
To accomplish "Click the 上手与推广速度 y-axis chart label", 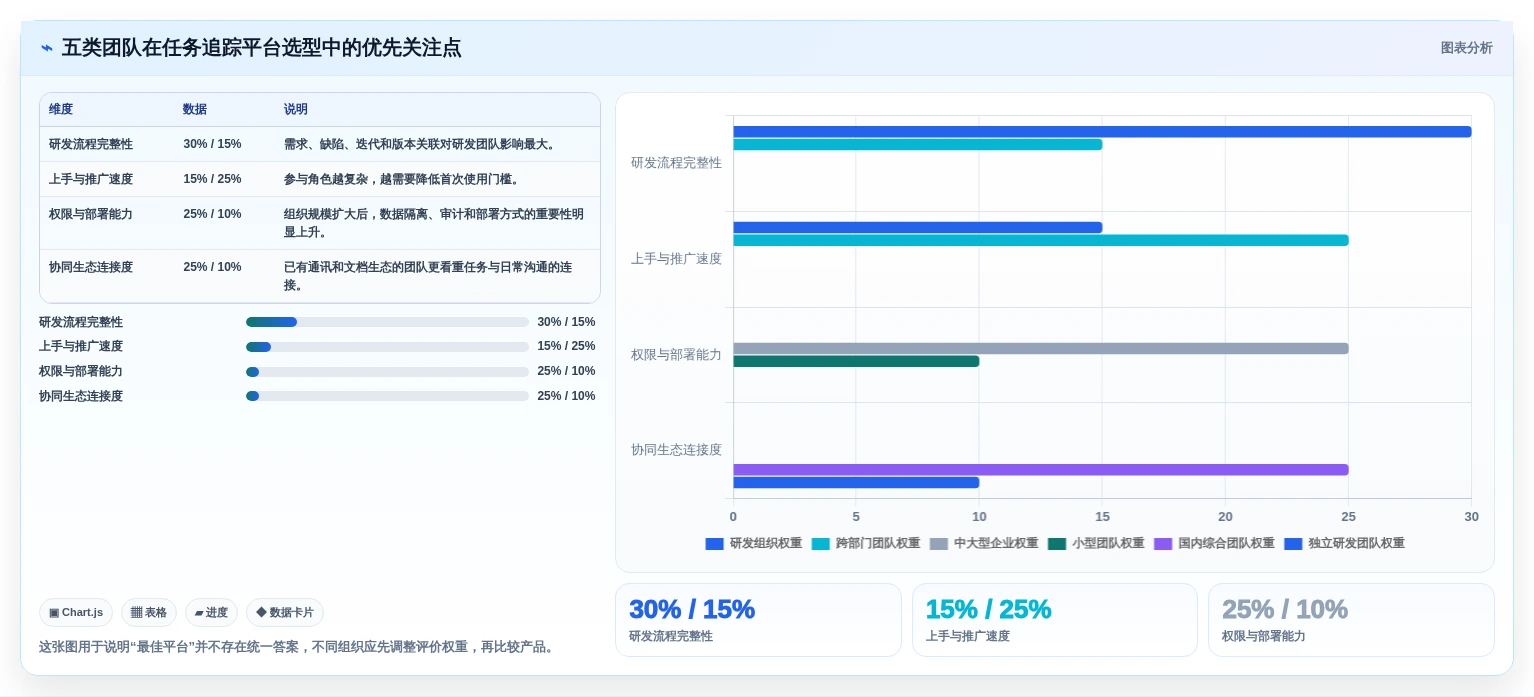I will pyautogui.click(x=676, y=259).
